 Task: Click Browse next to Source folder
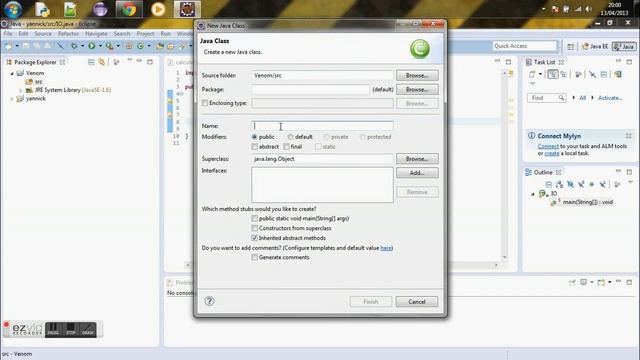point(417,76)
